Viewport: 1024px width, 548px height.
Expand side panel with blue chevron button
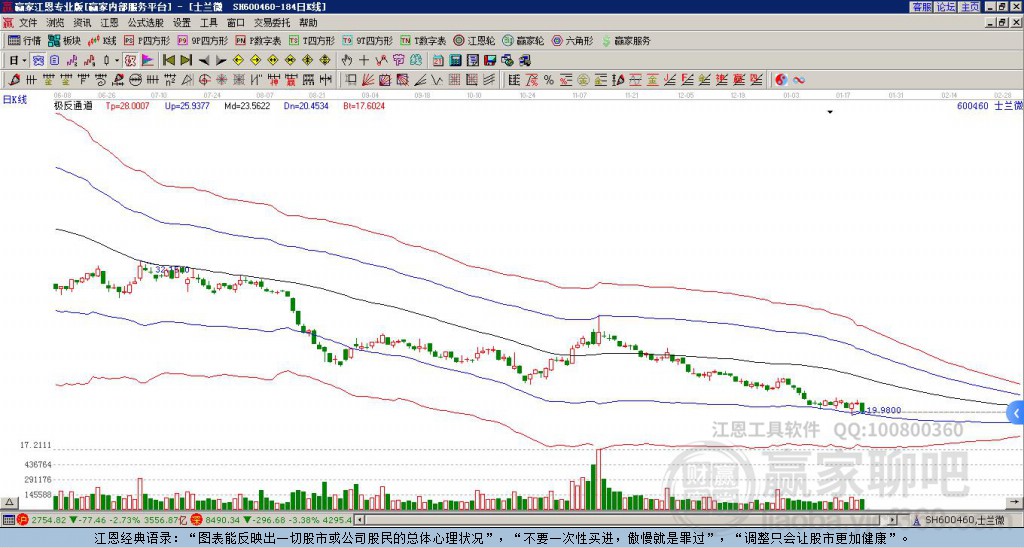(1016, 413)
